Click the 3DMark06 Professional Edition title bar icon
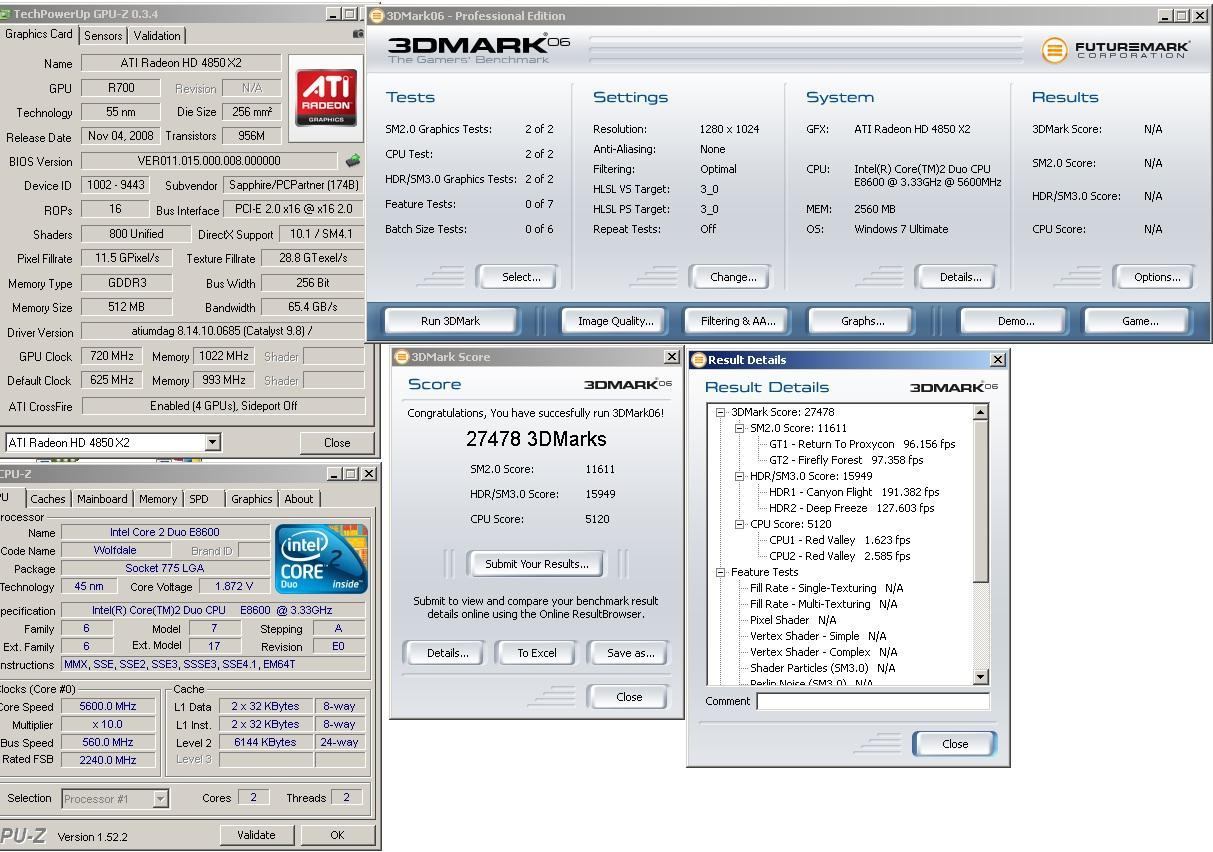1213x852 pixels. (x=377, y=16)
